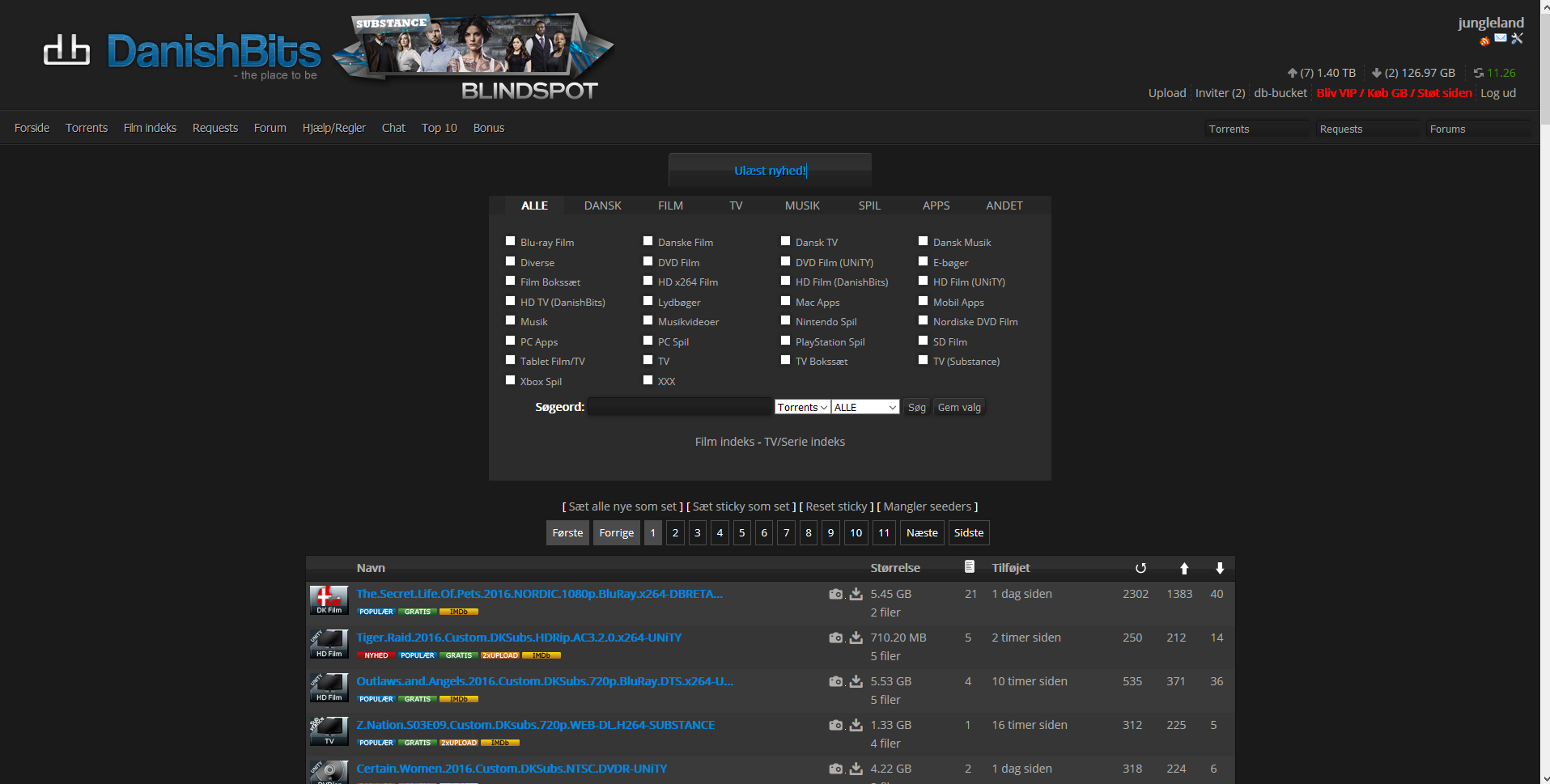
Task: Switch to the FILM category tab
Action: [x=670, y=206]
